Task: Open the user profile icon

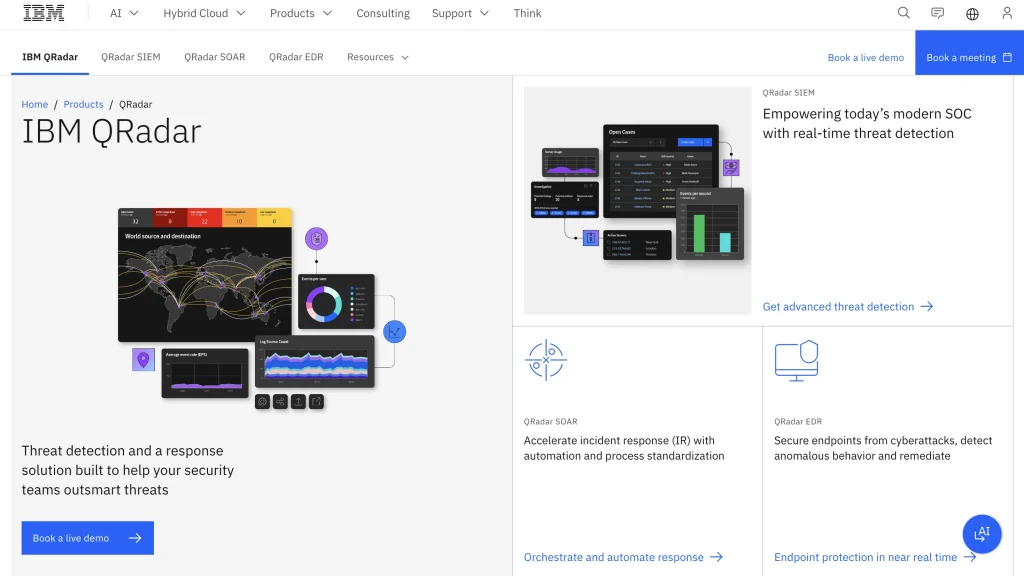Action: point(1007,13)
